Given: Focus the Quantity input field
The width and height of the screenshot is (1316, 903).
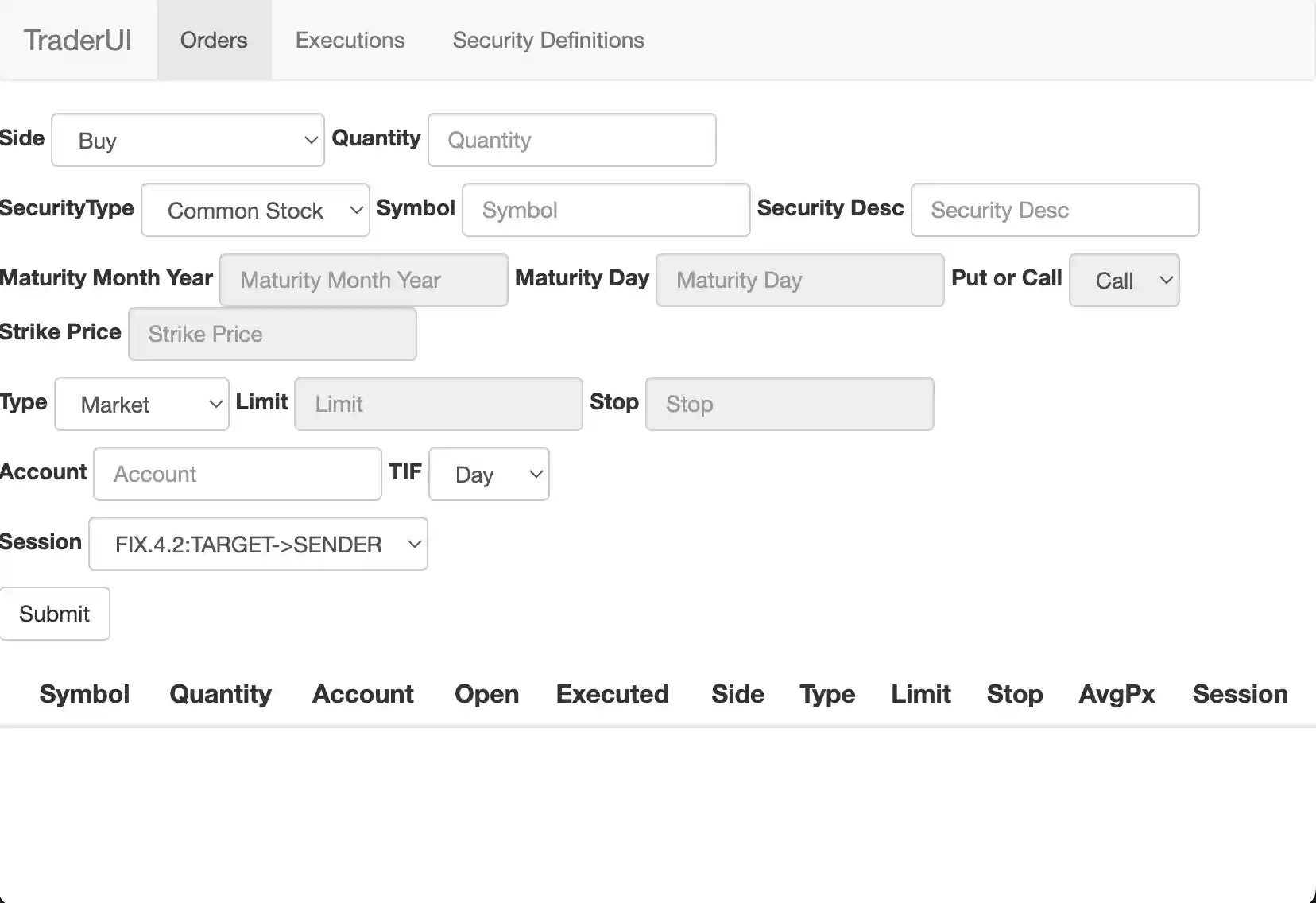Looking at the screenshot, I should tap(571, 140).
